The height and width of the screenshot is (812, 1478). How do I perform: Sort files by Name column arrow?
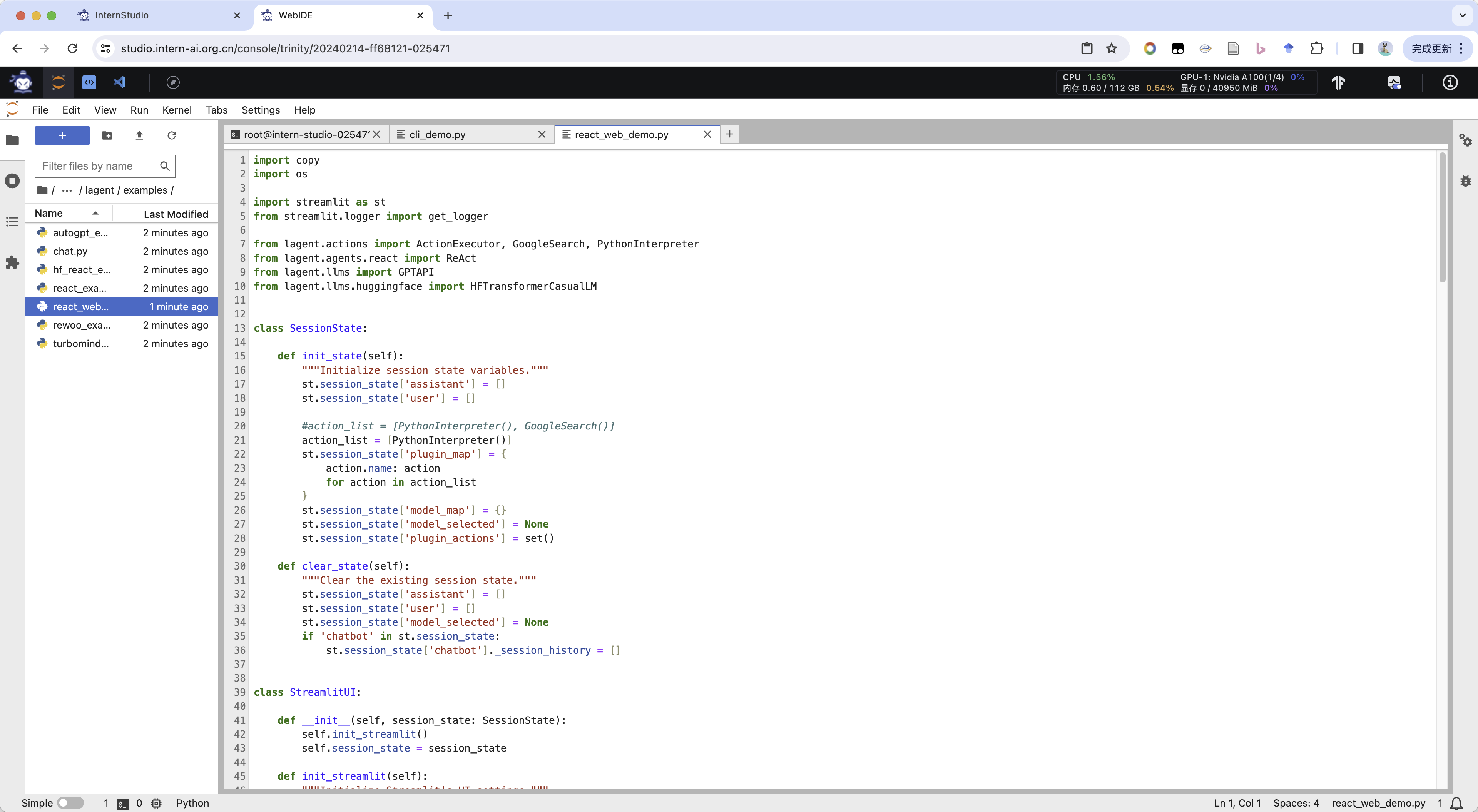point(95,214)
